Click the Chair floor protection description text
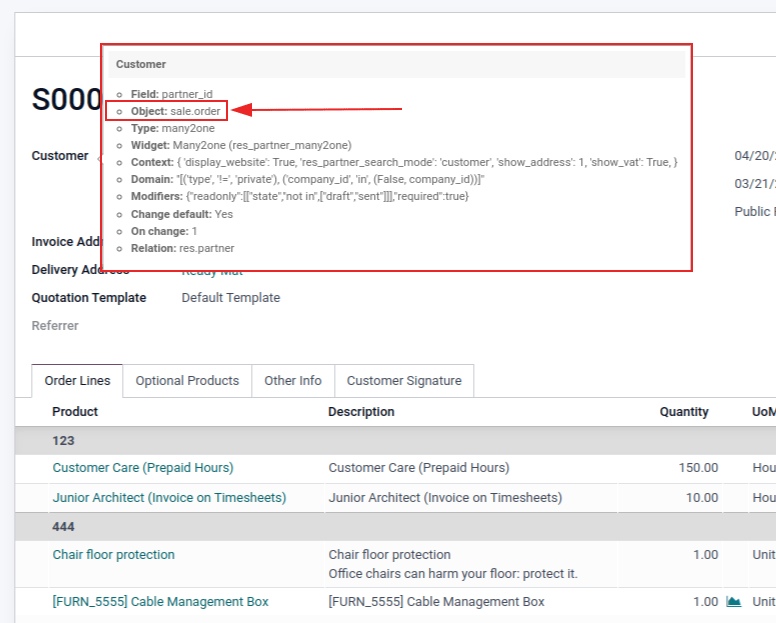Image resolution: width=776 pixels, height=623 pixels. (390, 555)
